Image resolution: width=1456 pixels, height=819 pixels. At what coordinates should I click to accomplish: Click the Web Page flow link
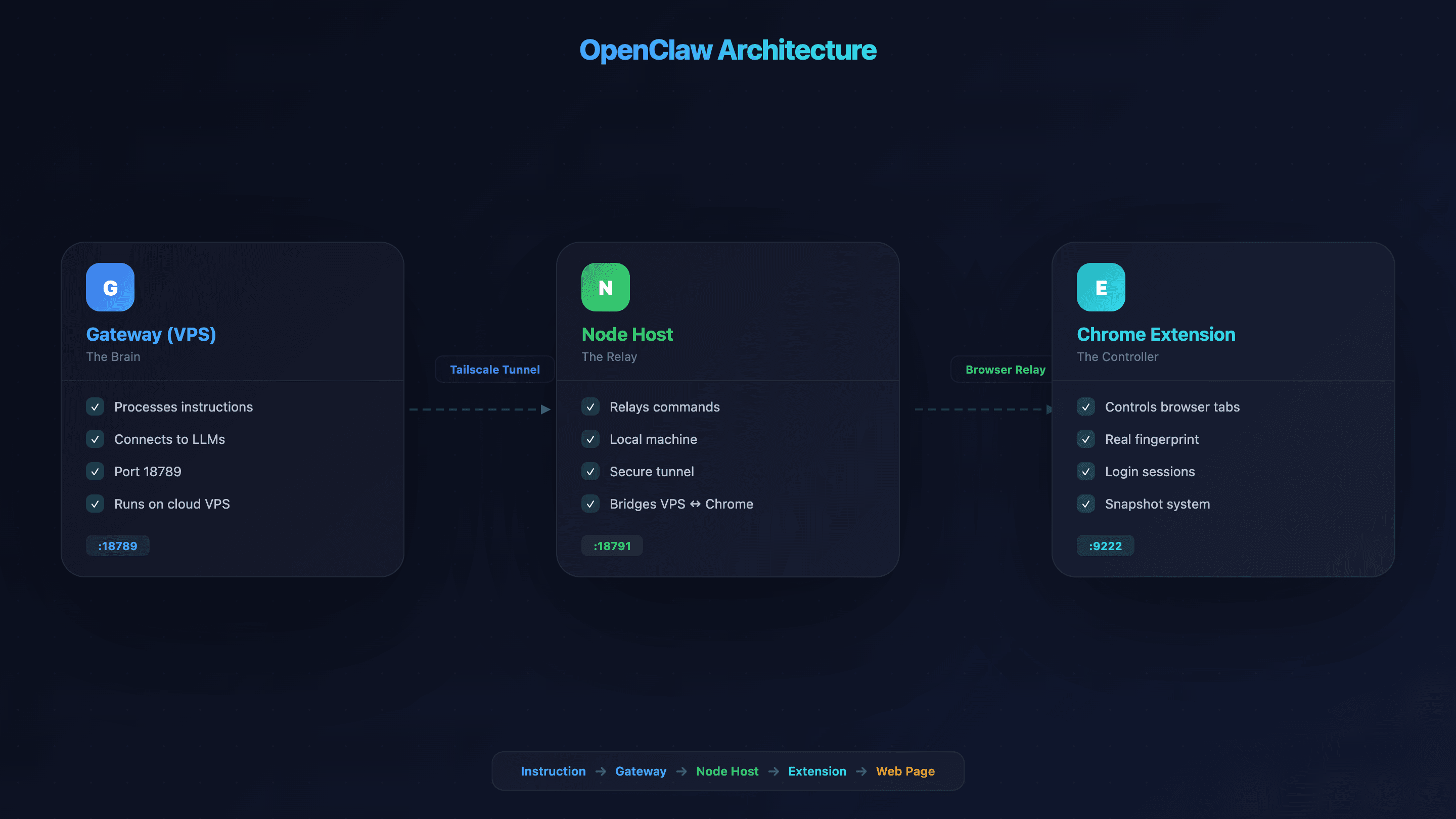[905, 771]
